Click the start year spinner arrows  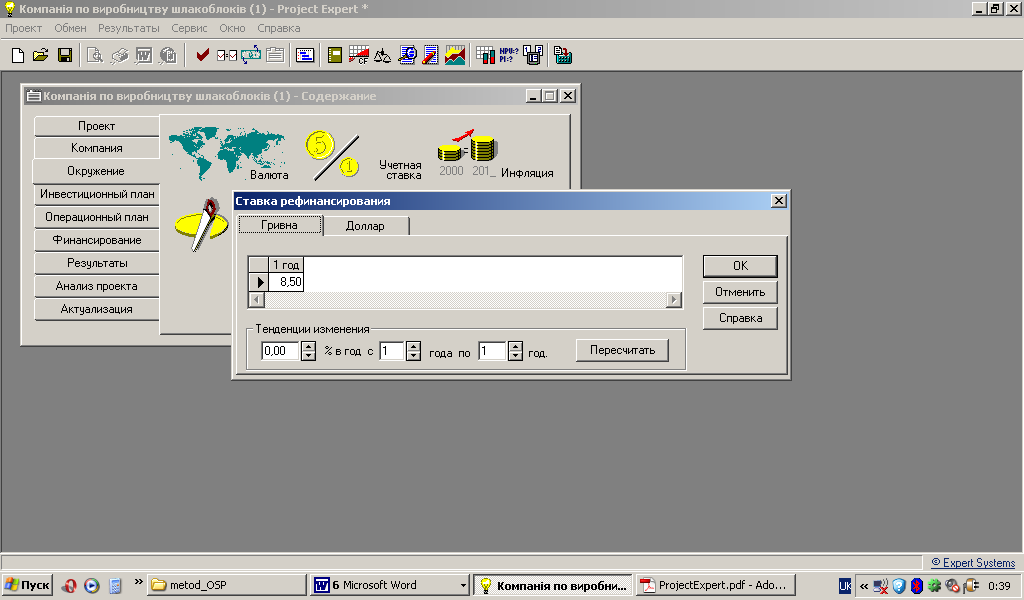[413, 351]
